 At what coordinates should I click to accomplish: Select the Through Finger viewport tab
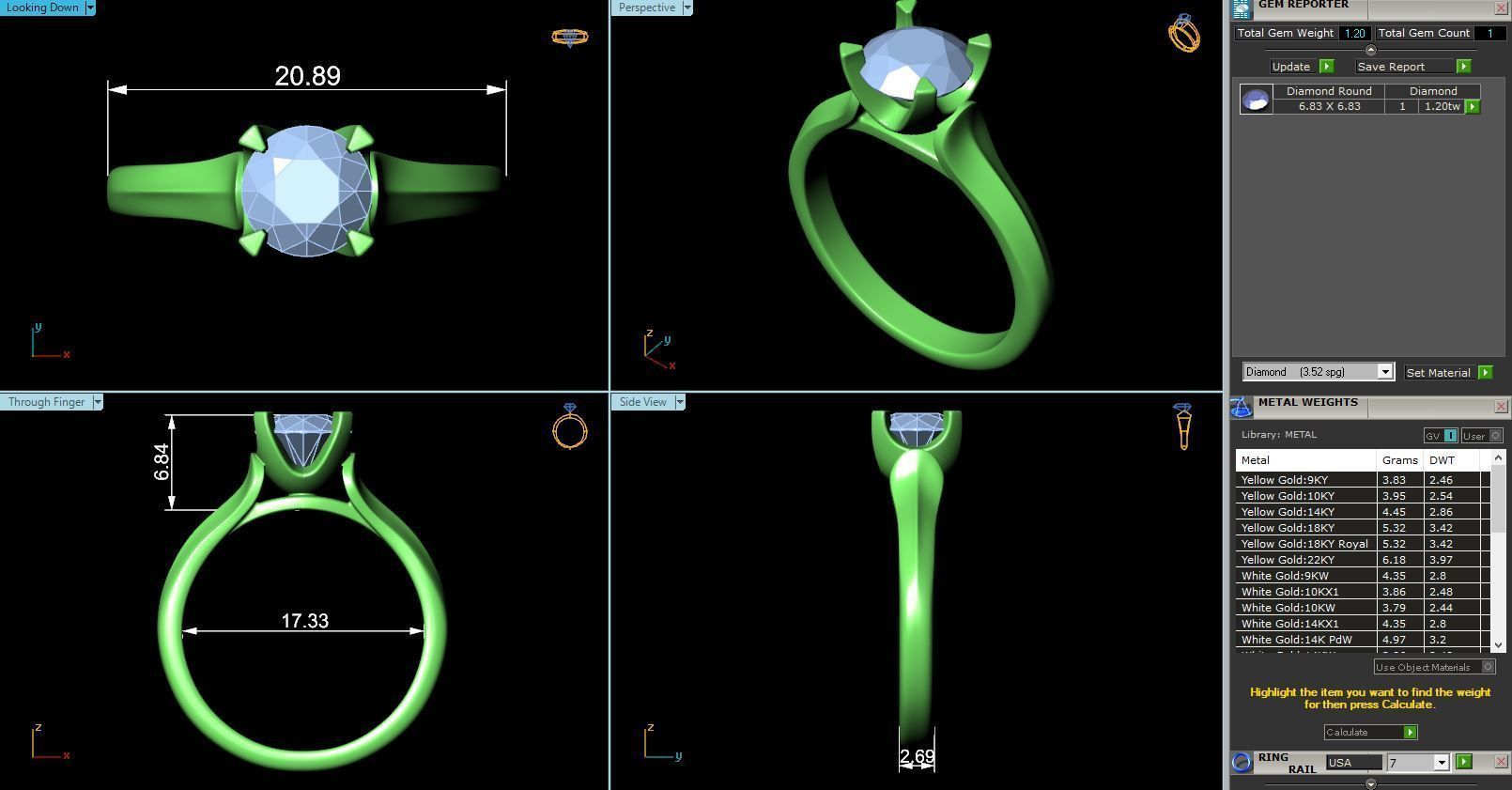point(46,402)
